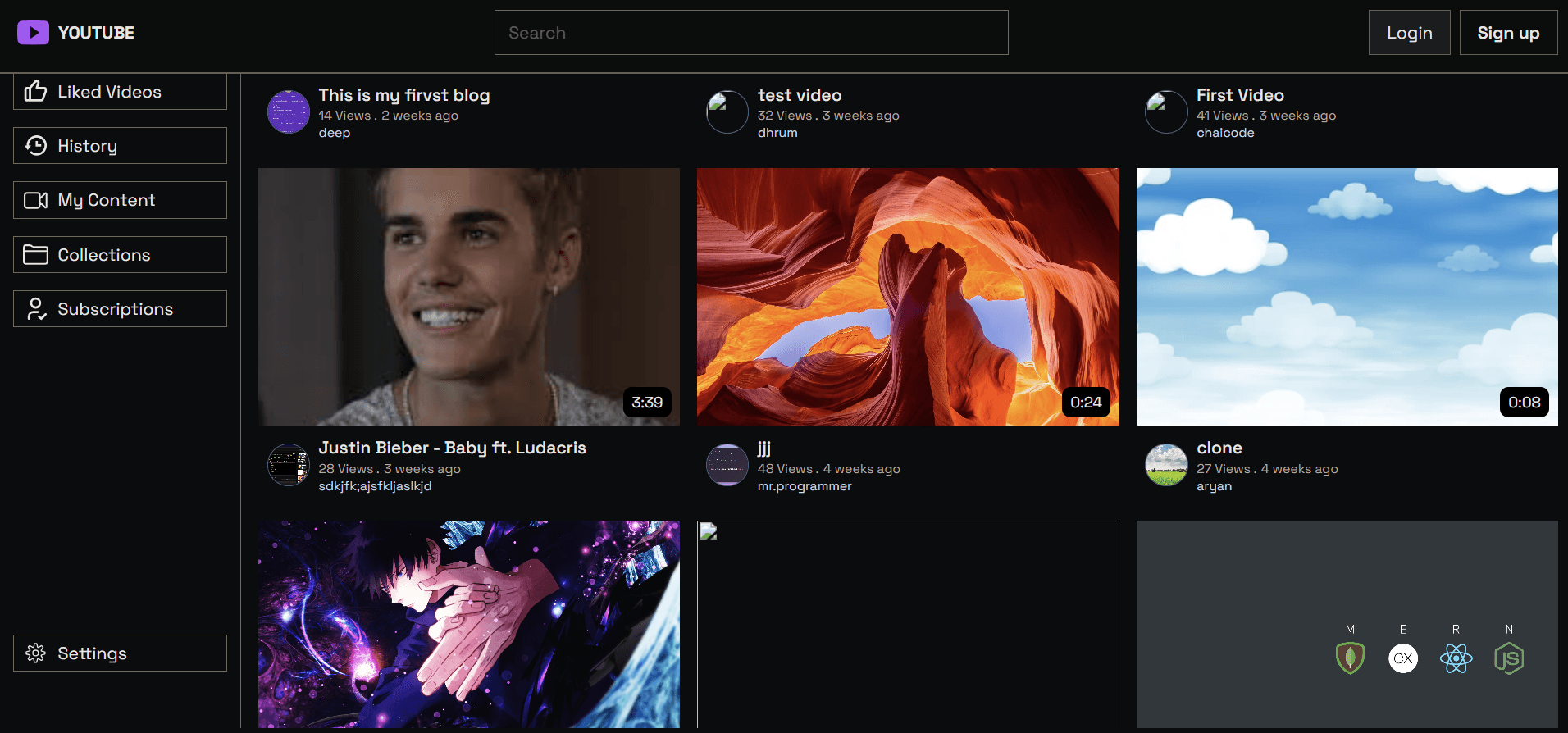Click the person icon beside Subscriptions
The height and width of the screenshot is (733, 1568).
point(35,309)
